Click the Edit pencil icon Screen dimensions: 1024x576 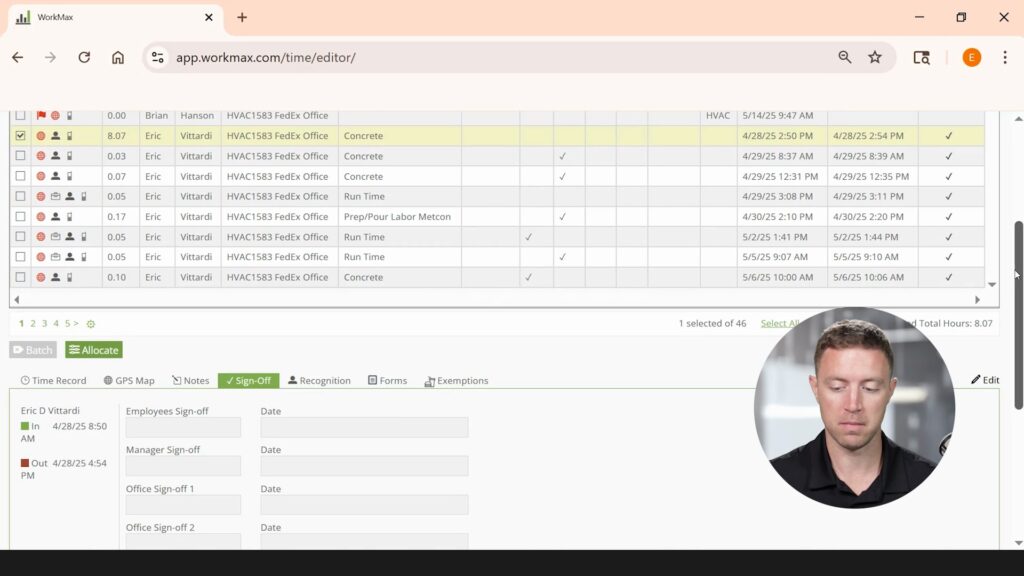tap(976, 380)
